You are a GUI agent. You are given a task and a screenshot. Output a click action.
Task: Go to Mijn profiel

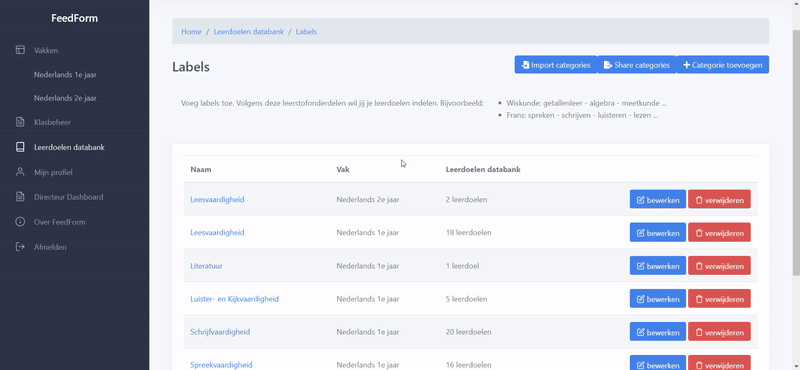point(53,172)
